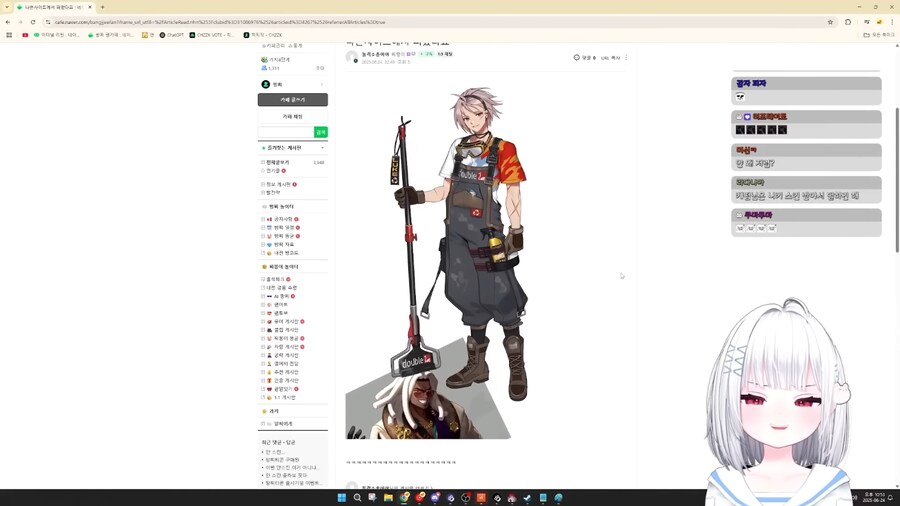Open the character illustration image in the post
900x506 pixels.
[x=436, y=263]
